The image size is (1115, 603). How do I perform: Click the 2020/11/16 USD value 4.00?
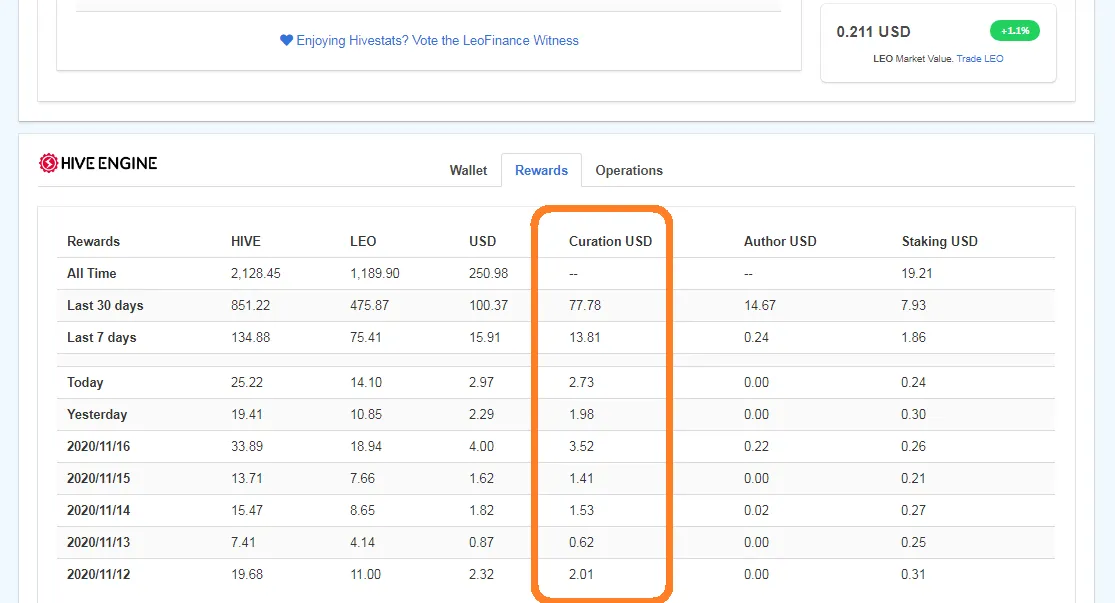[481, 447]
